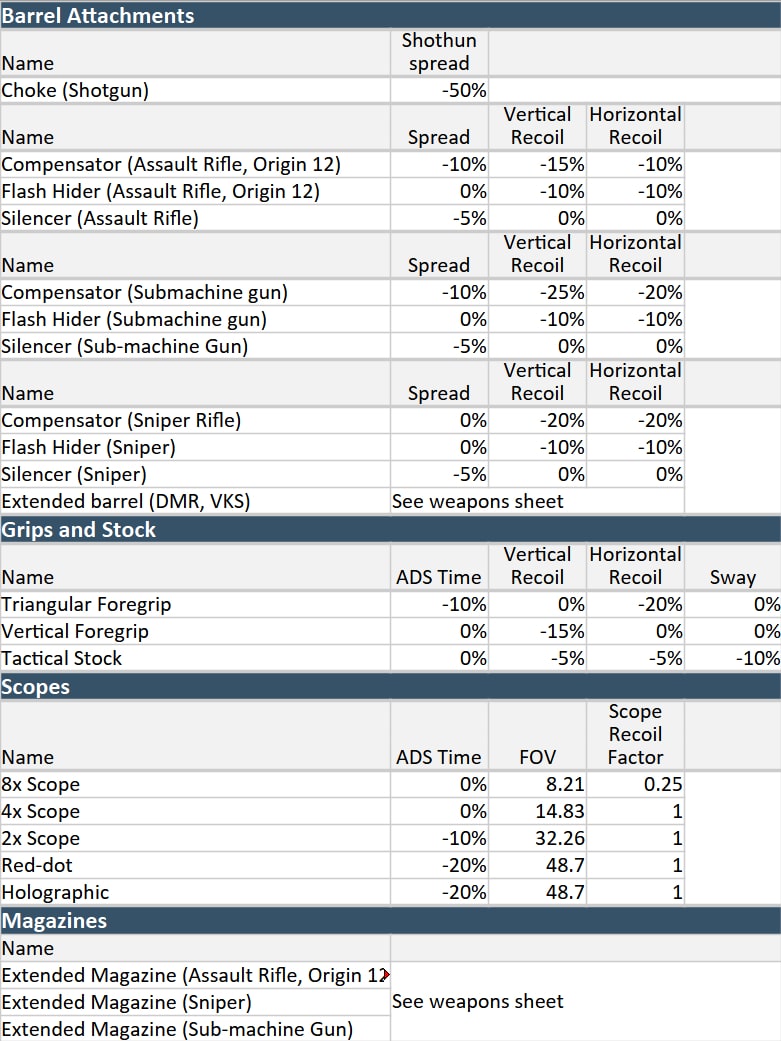Click the Extended barrel (DMR, VKS) cell
The width and height of the screenshot is (781, 1041).
[x=126, y=501]
